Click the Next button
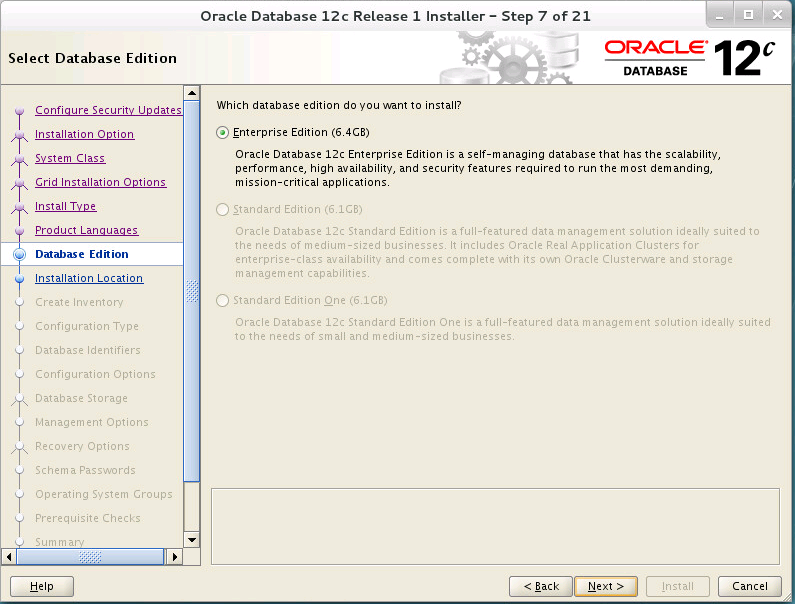The width and height of the screenshot is (795, 604). click(606, 586)
